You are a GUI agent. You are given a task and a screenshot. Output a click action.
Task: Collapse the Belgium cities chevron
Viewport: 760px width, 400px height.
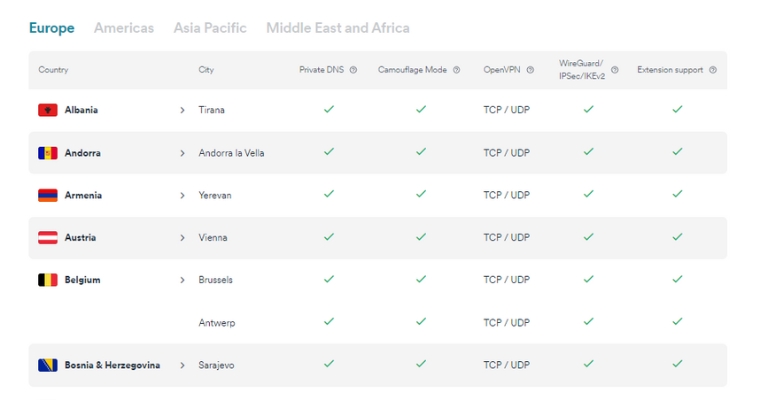182,280
